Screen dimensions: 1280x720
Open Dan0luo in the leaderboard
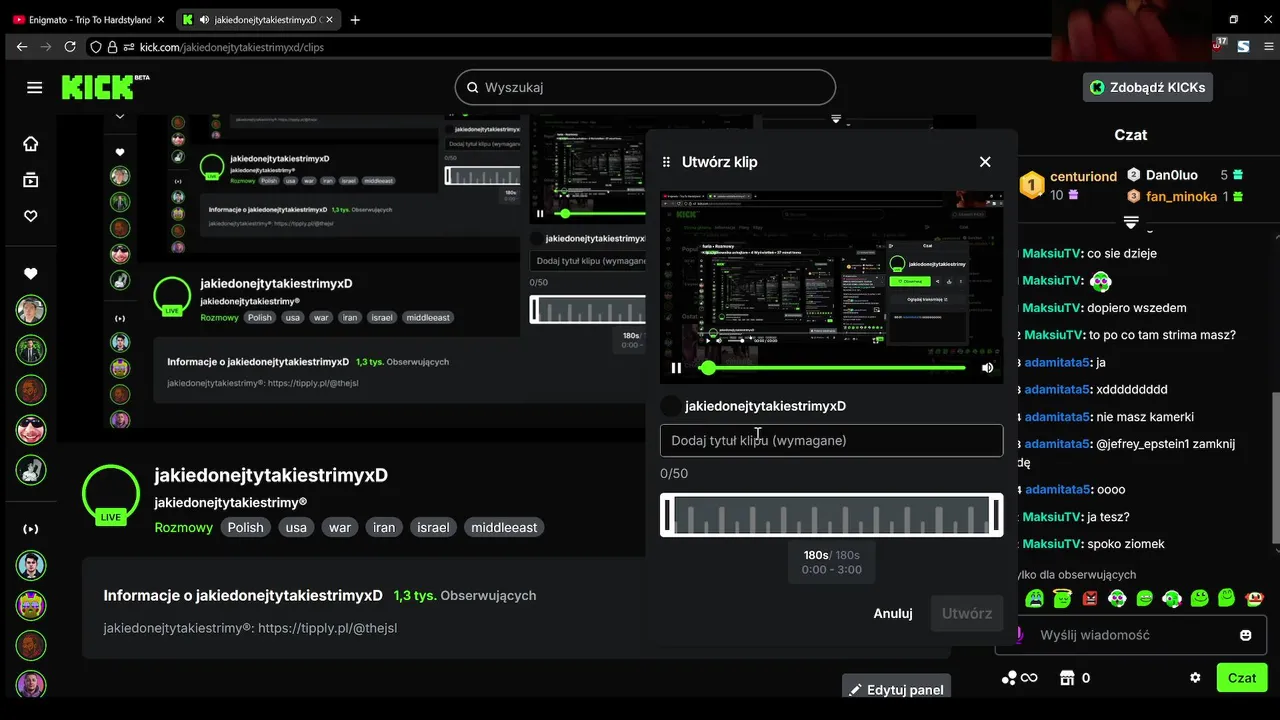tap(1172, 175)
